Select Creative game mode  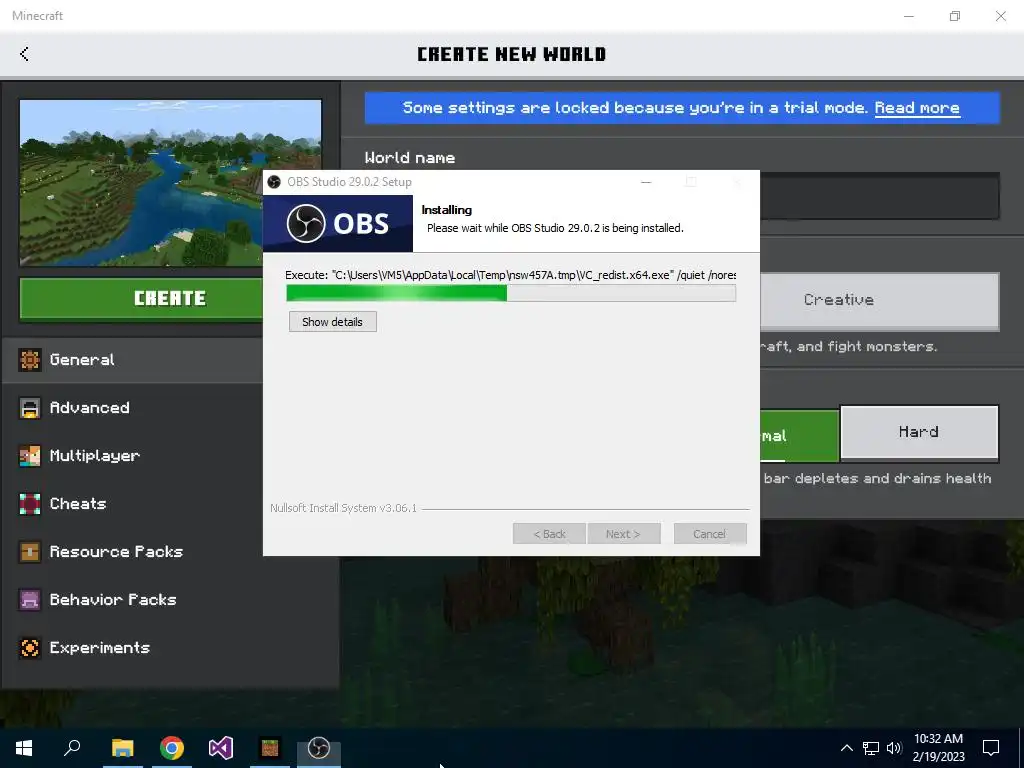pyautogui.click(x=879, y=300)
